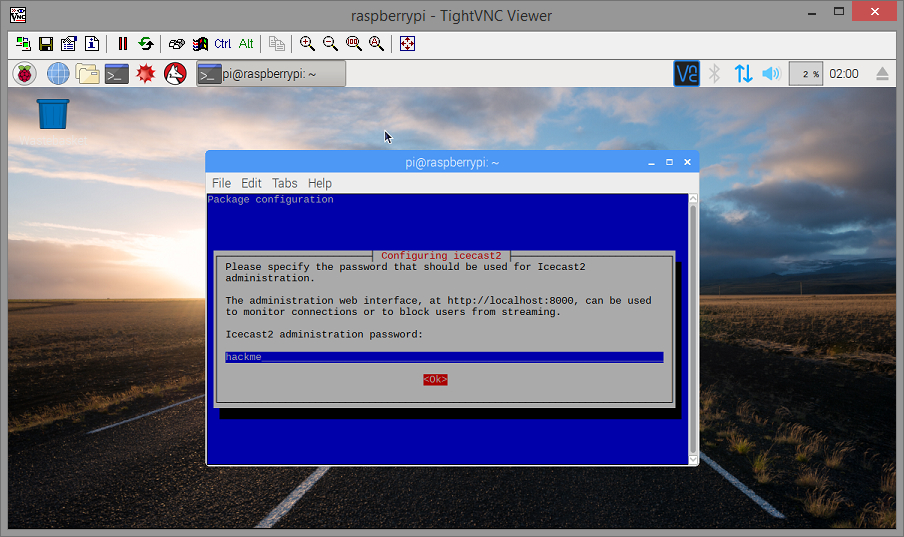Toggle the Alt key toolbar button
The image size is (904, 537).
(246, 44)
